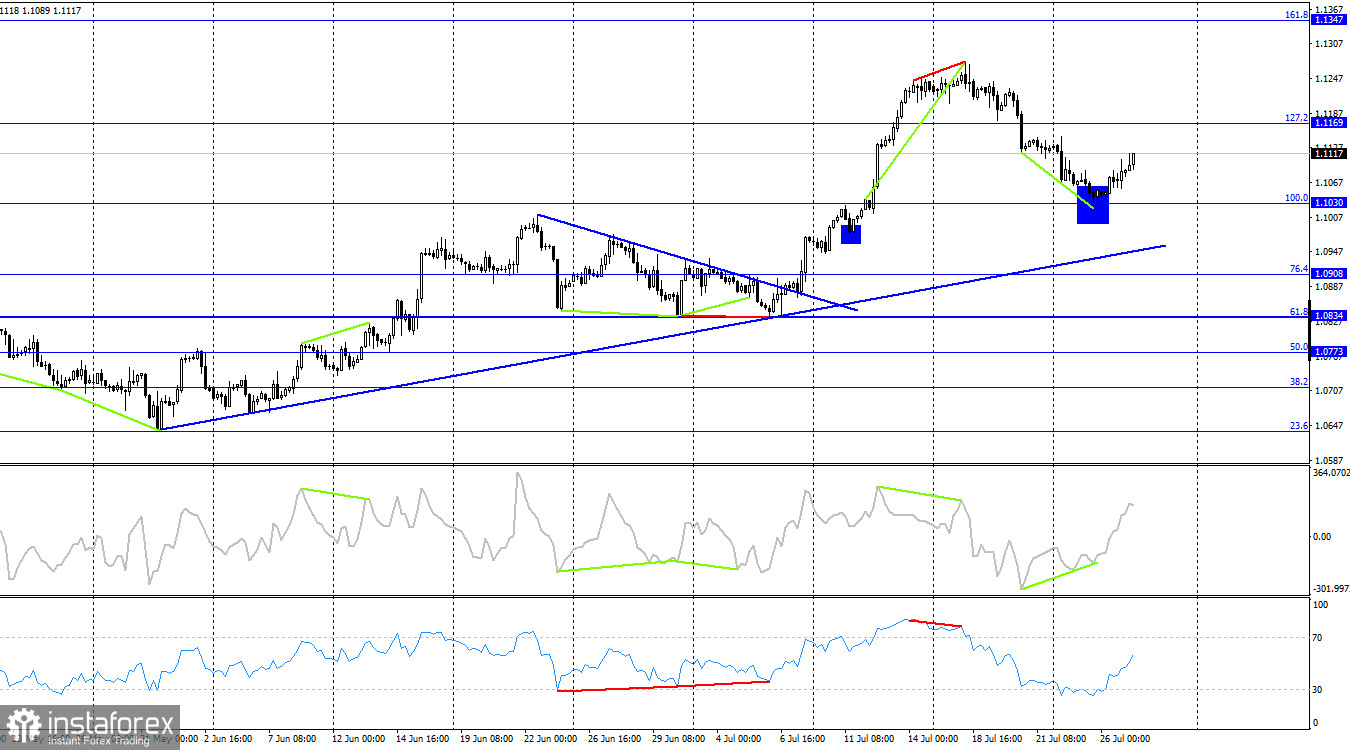Click the 1.0947 price axis value
1350x750 pixels.
point(1330,252)
